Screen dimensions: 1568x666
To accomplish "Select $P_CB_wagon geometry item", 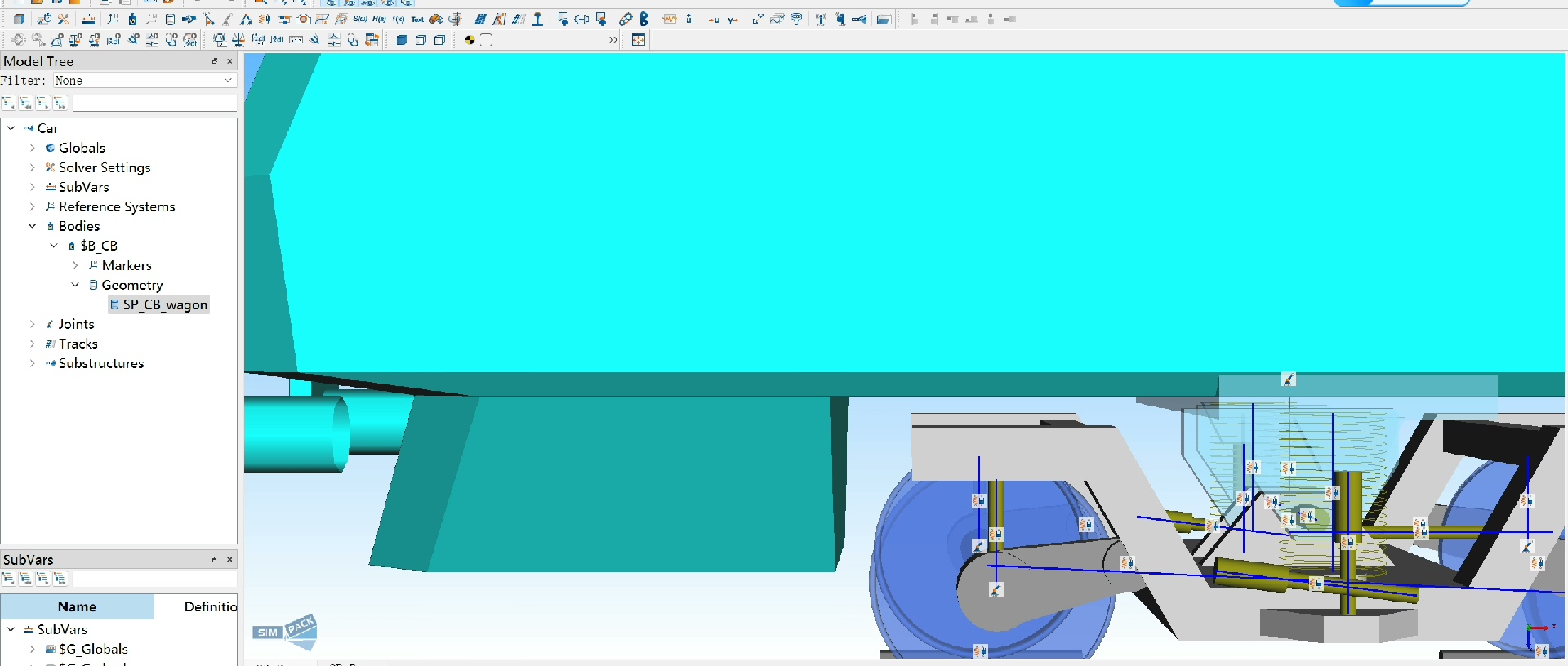I will (x=159, y=304).
